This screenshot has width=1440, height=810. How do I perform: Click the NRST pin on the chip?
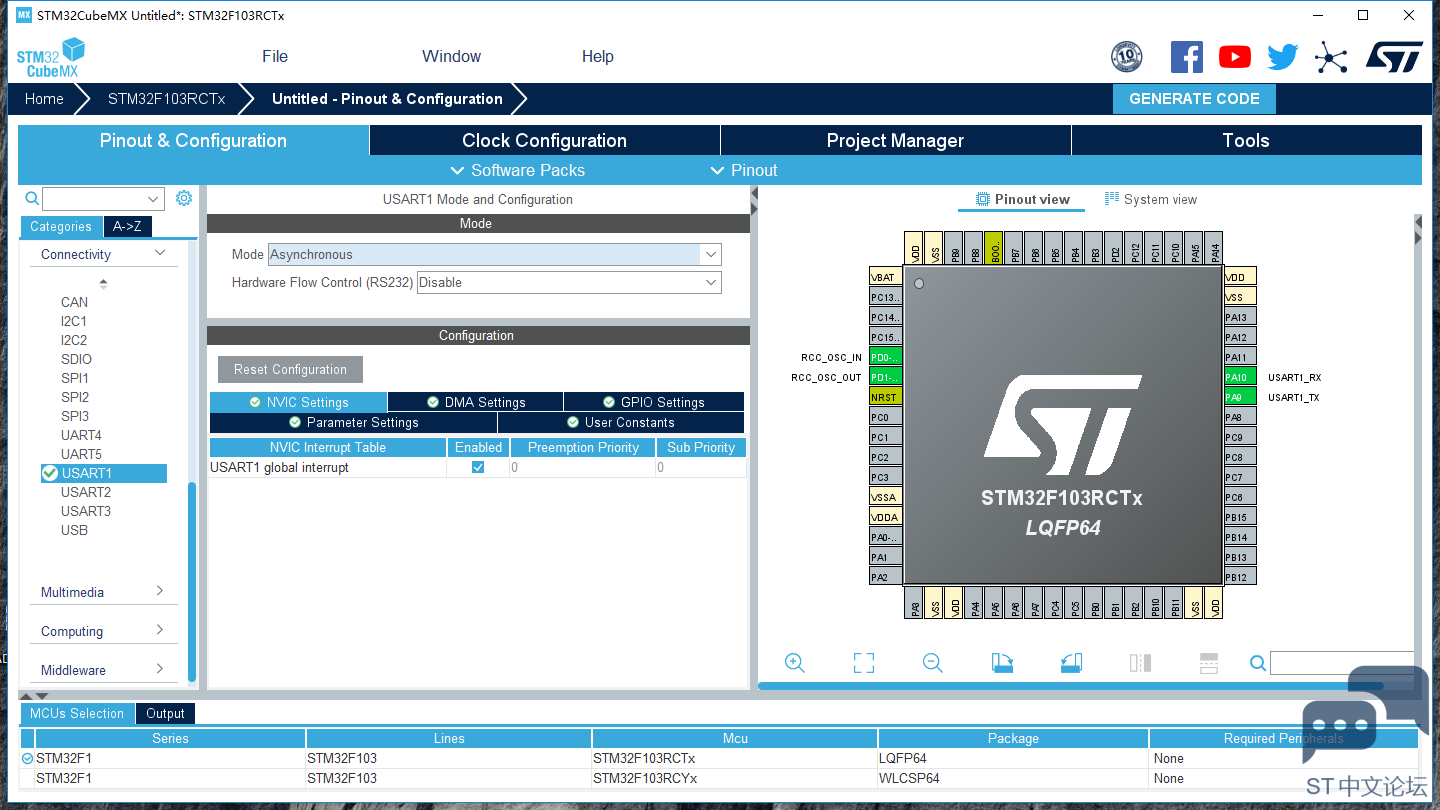886,397
